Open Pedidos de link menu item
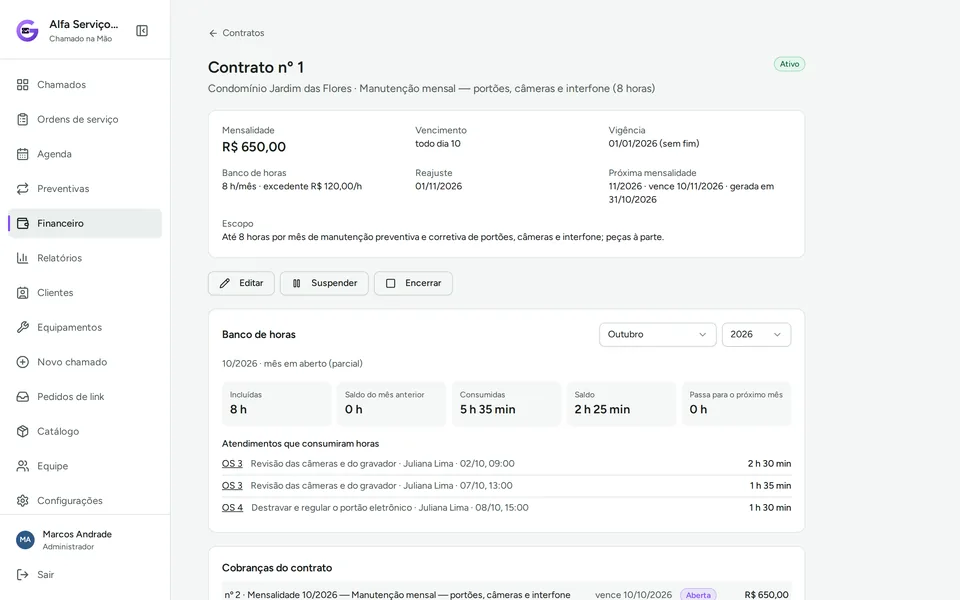This screenshot has height=600, width=960. tap(85, 397)
